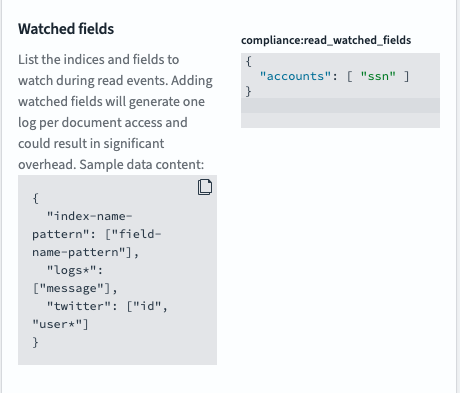The width and height of the screenshot is (460, 393).
Task: Click the opening brace of sample code
Action: (35, 198)
